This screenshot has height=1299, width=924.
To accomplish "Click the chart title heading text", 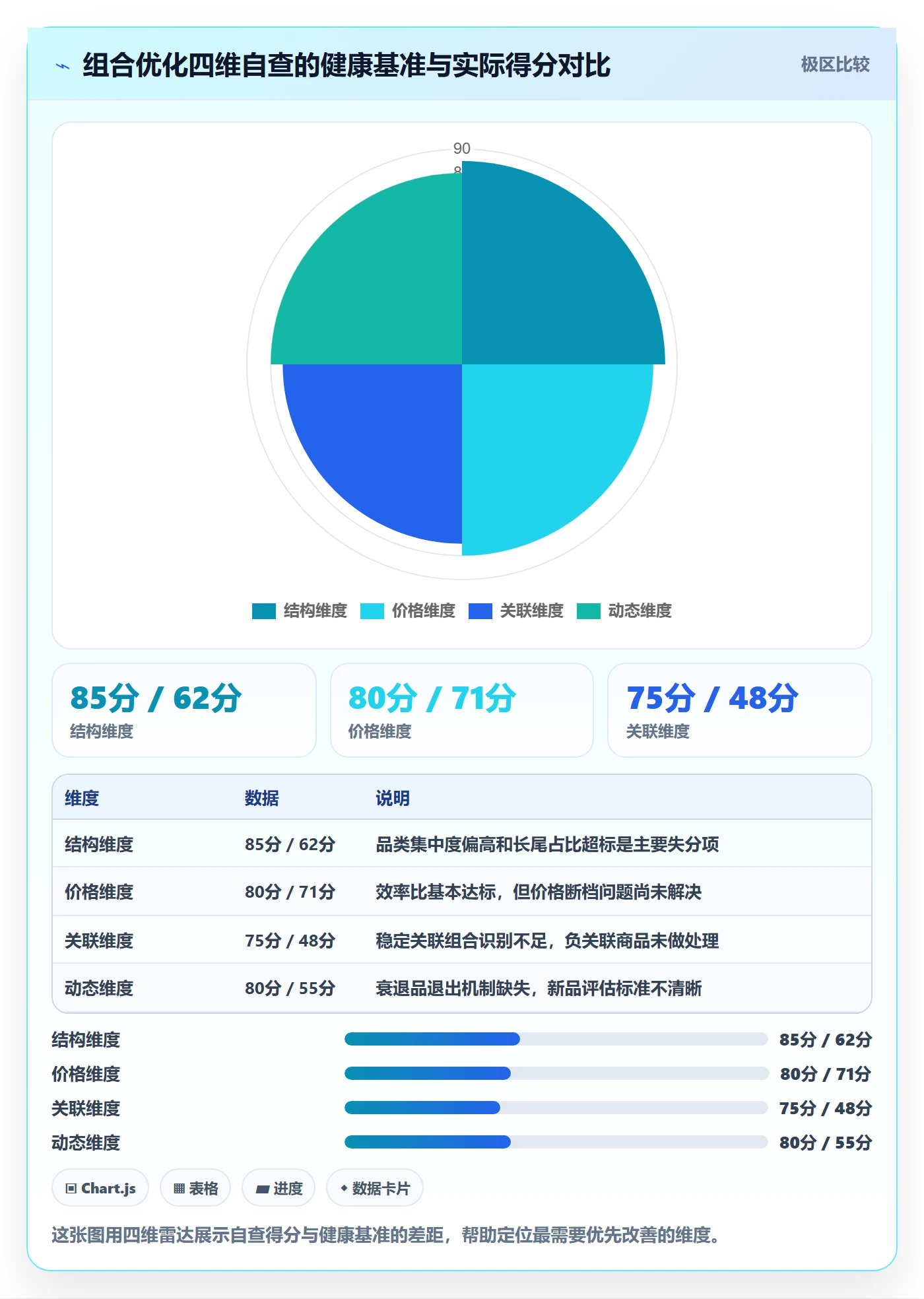I will (346, 65).
